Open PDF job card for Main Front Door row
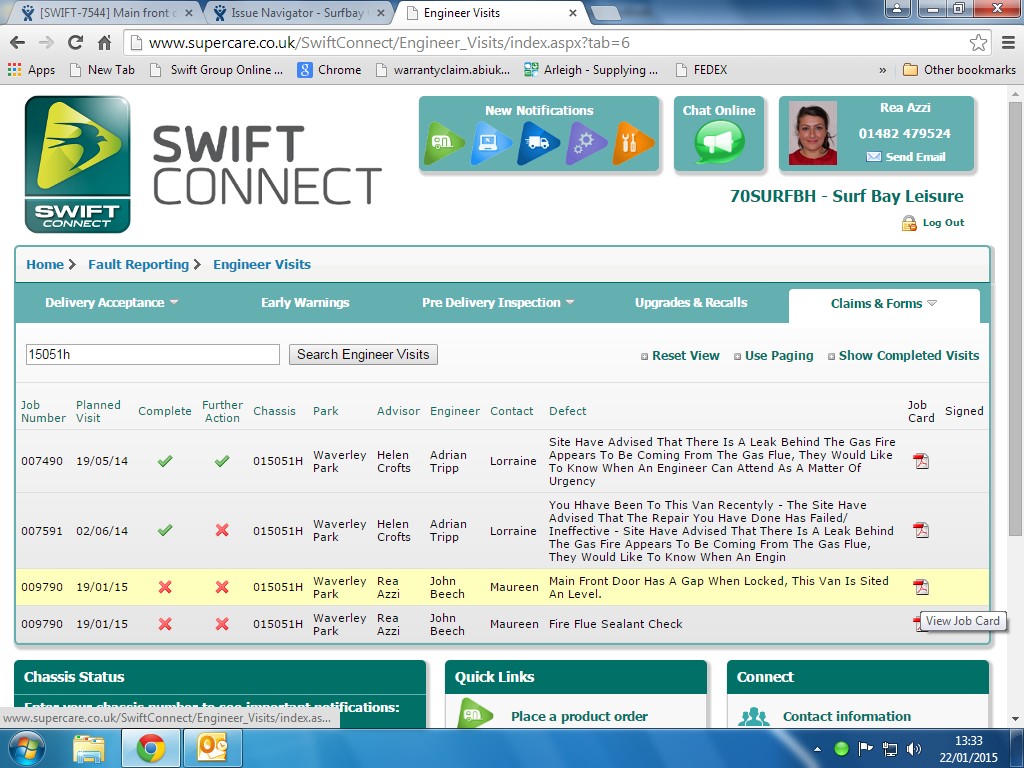This screenshot has height=768, width=1024. [921, 587]
